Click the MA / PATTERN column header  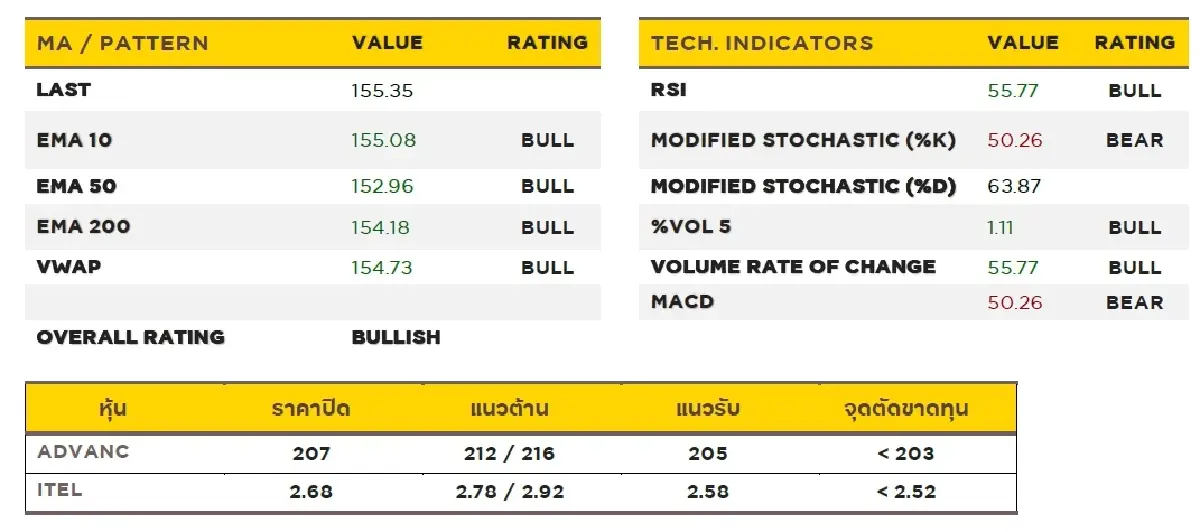[x=122, y=43]
